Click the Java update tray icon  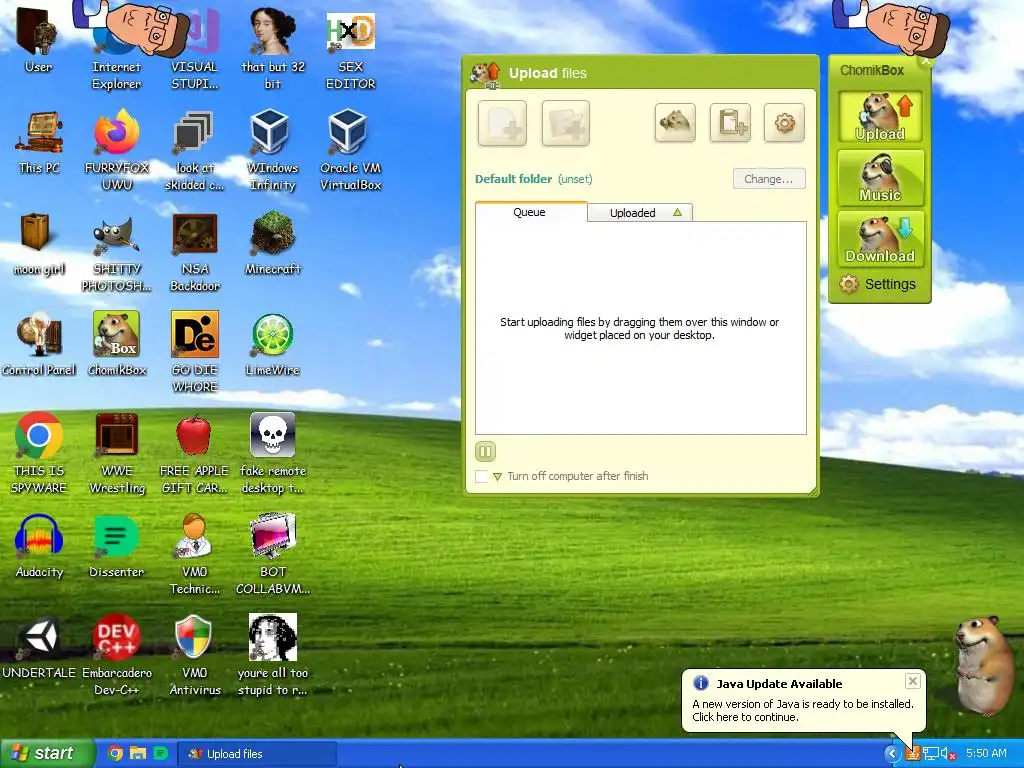[912, 754]
